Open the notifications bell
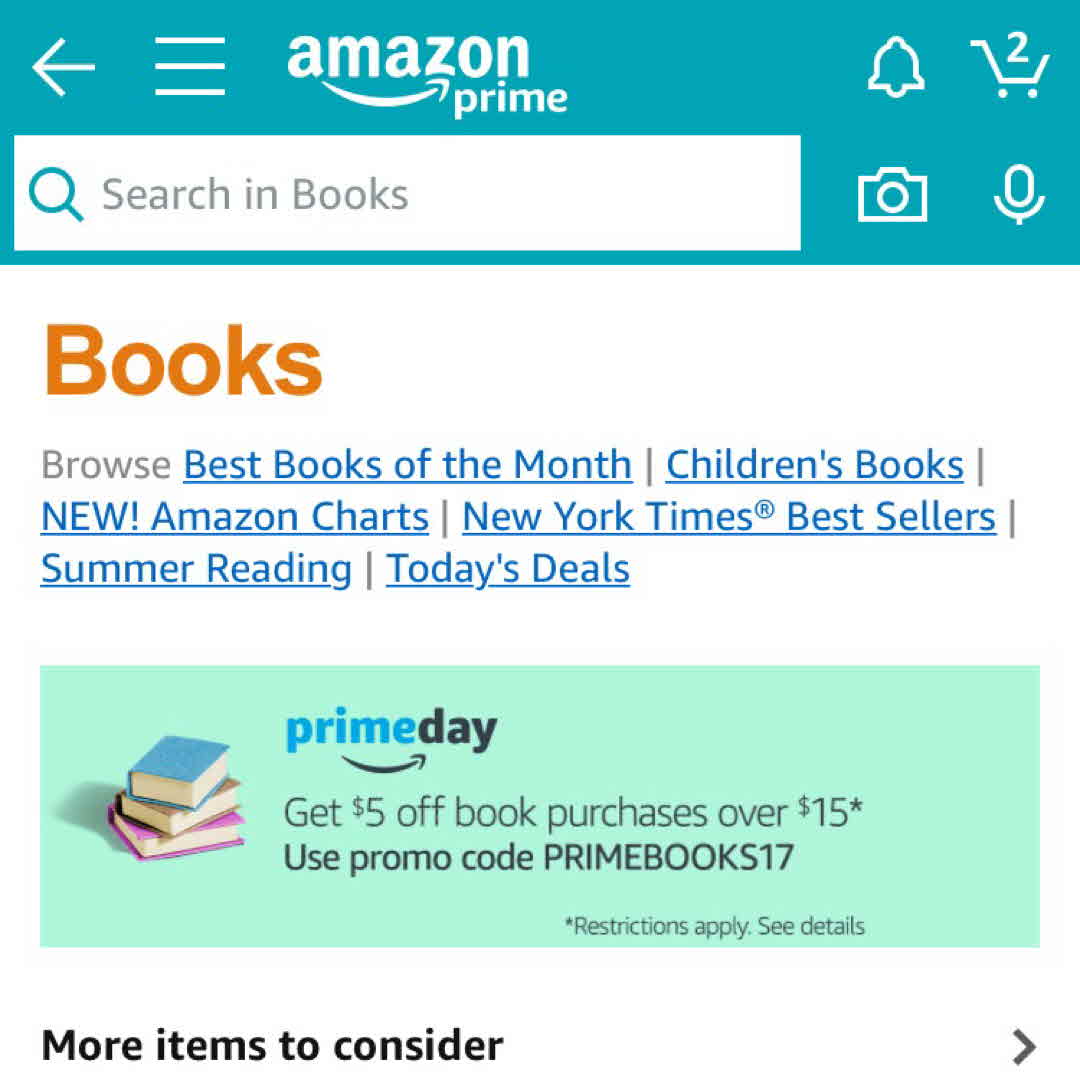 tap(897, 68)
